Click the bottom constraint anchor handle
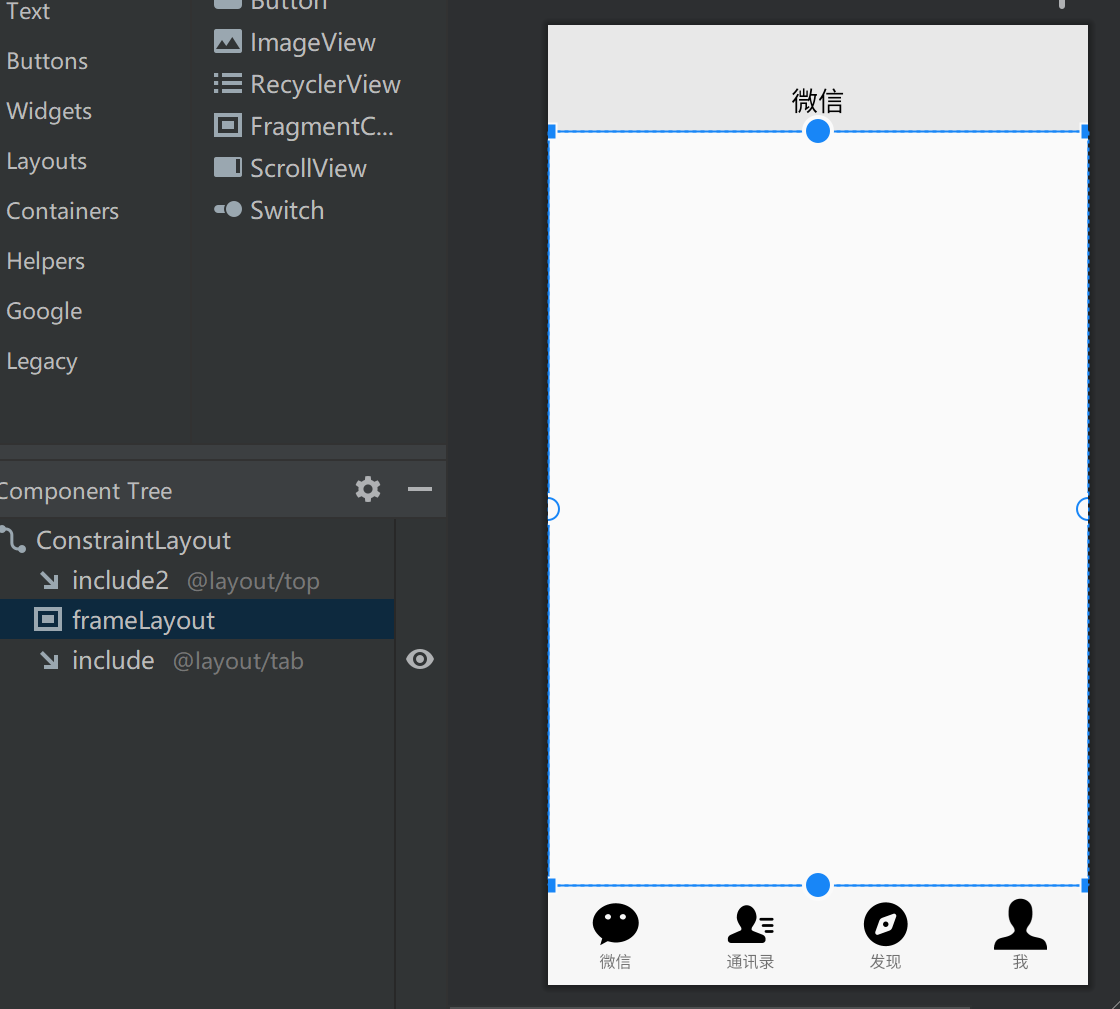This screenshot has width=1120, height=1009. (x=818, y=885)
